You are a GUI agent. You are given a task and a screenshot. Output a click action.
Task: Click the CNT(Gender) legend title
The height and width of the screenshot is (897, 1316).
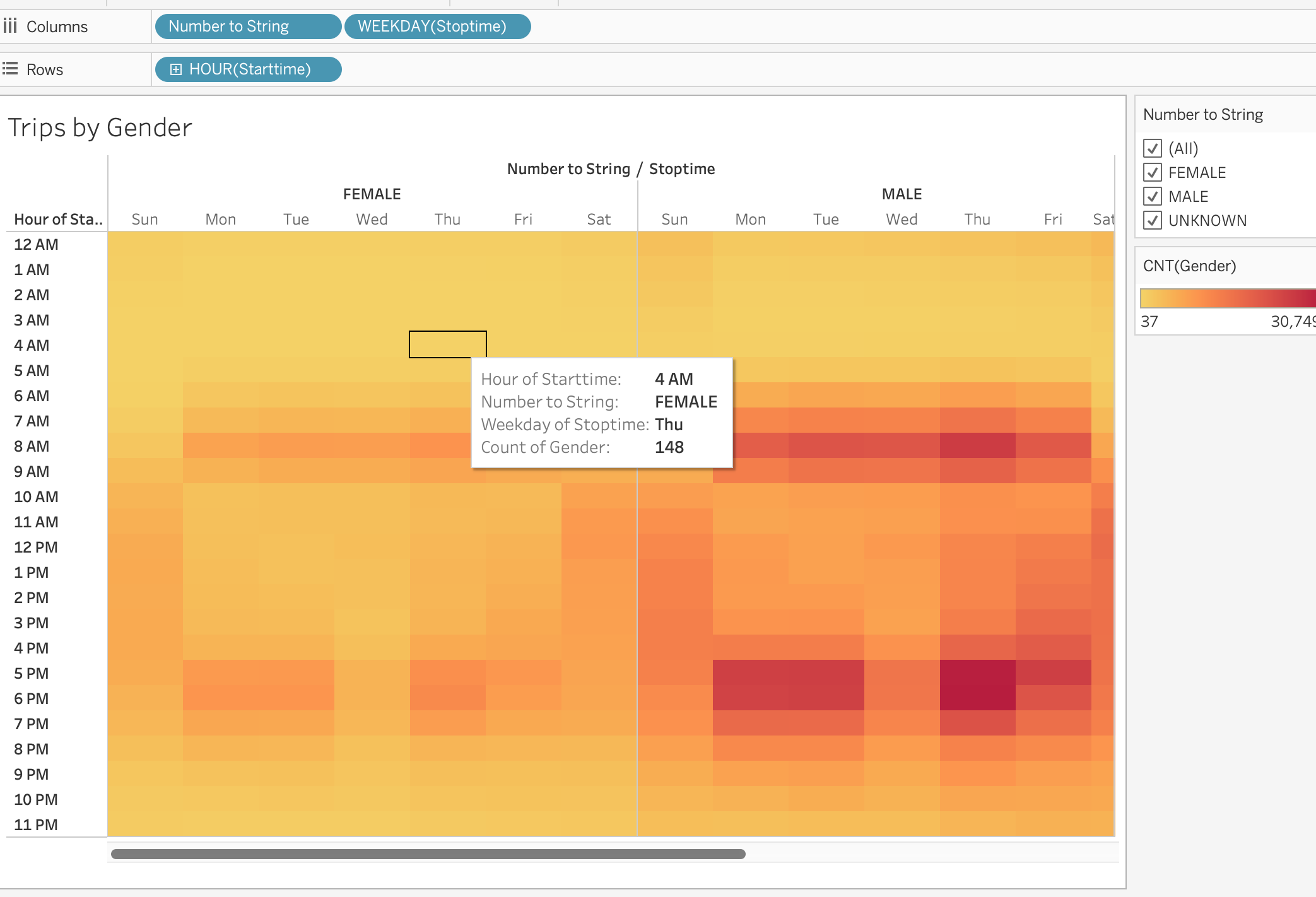1189,266
